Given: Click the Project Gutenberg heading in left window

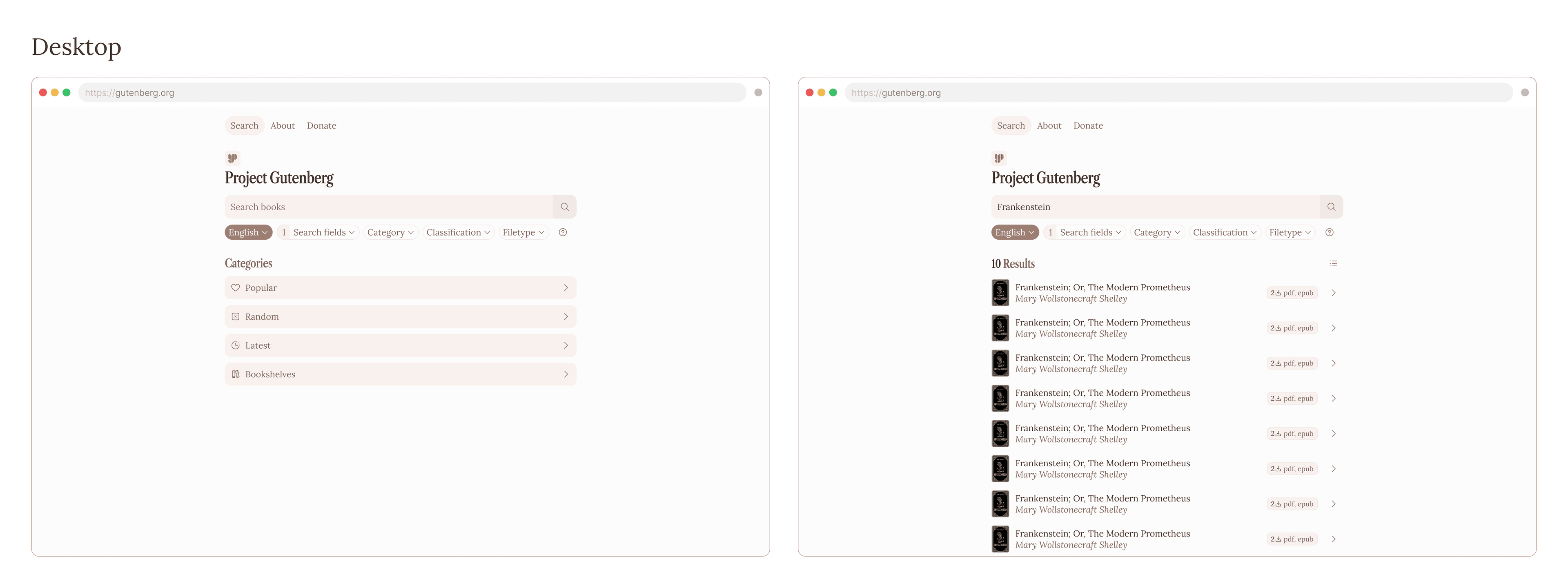Looking at the screenshot, I should (279, 178).
